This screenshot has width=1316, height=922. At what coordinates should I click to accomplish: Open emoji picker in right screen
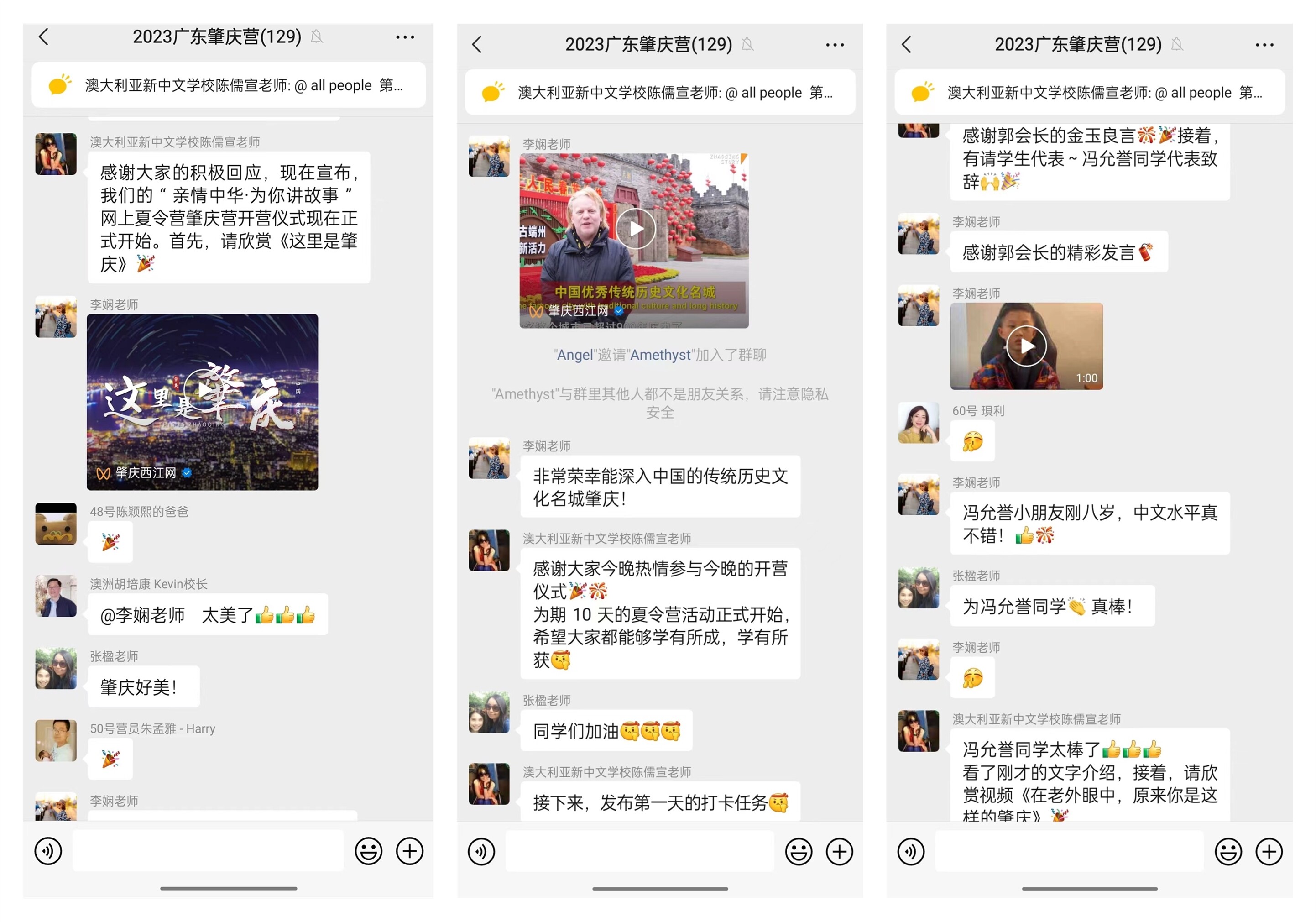(1228, 851)
